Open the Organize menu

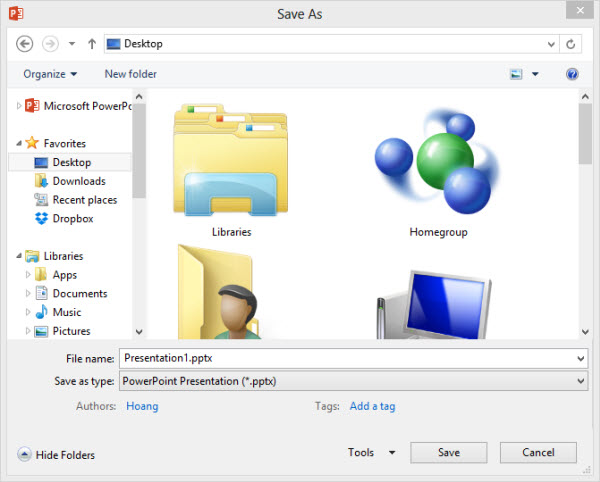tap(50, 74)
